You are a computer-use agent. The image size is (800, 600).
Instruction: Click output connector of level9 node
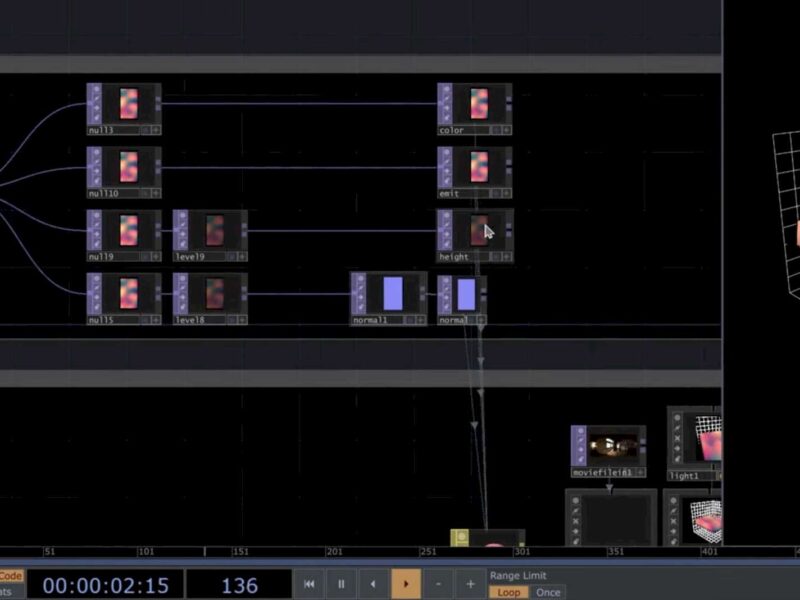[x=244, y=230]
